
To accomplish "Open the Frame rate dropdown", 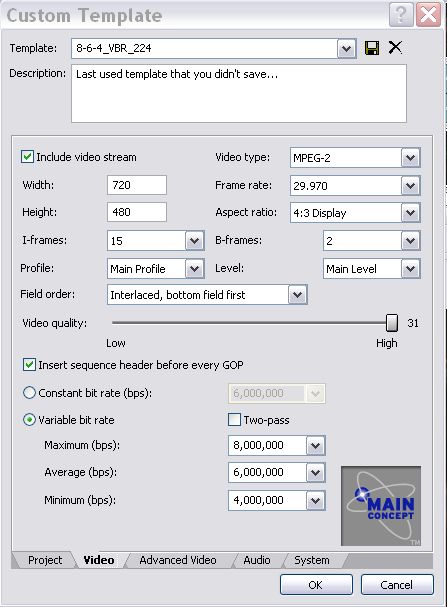I will pyautogui.click(x=410, y=186).
